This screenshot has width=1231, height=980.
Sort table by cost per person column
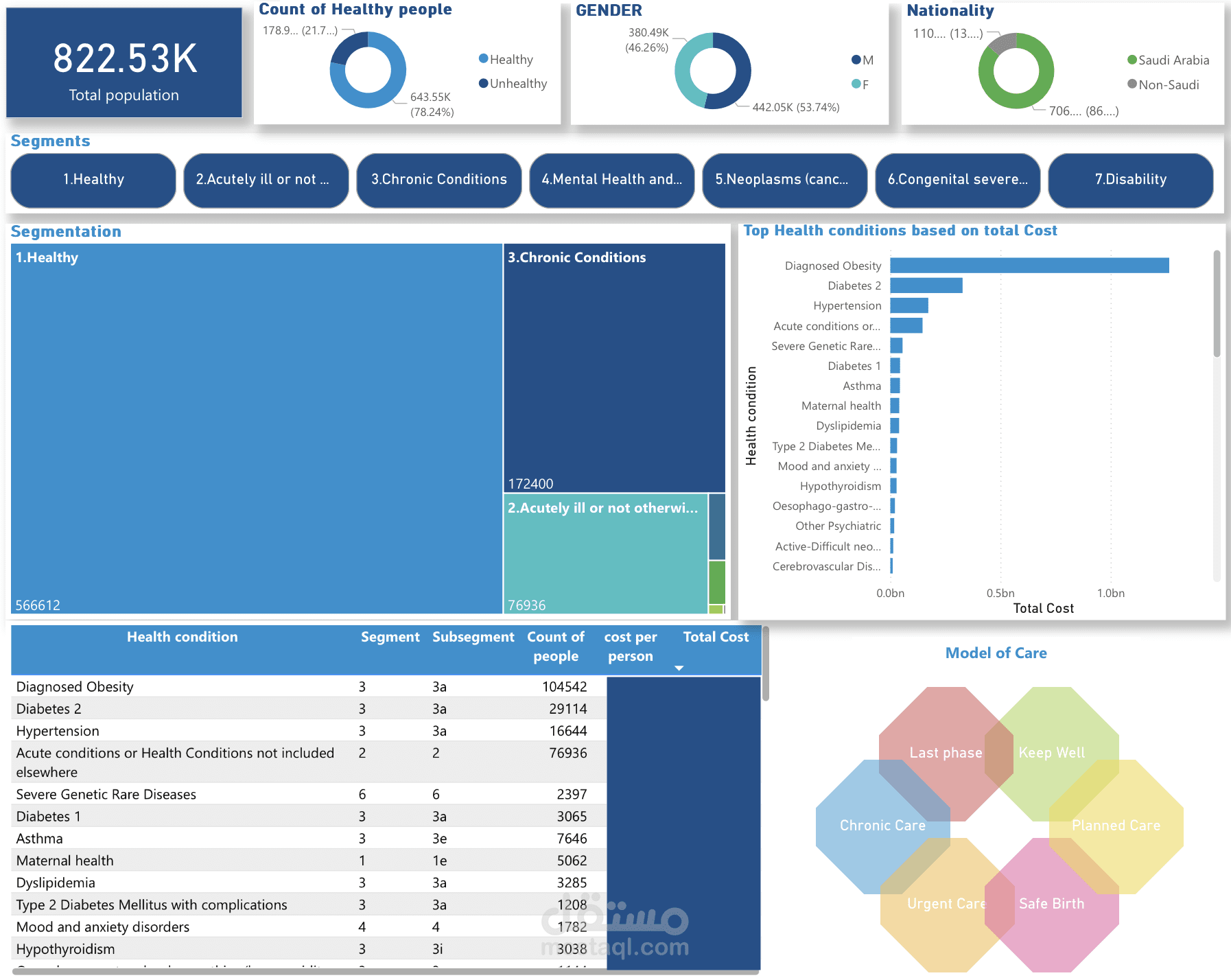click(631, 646)
